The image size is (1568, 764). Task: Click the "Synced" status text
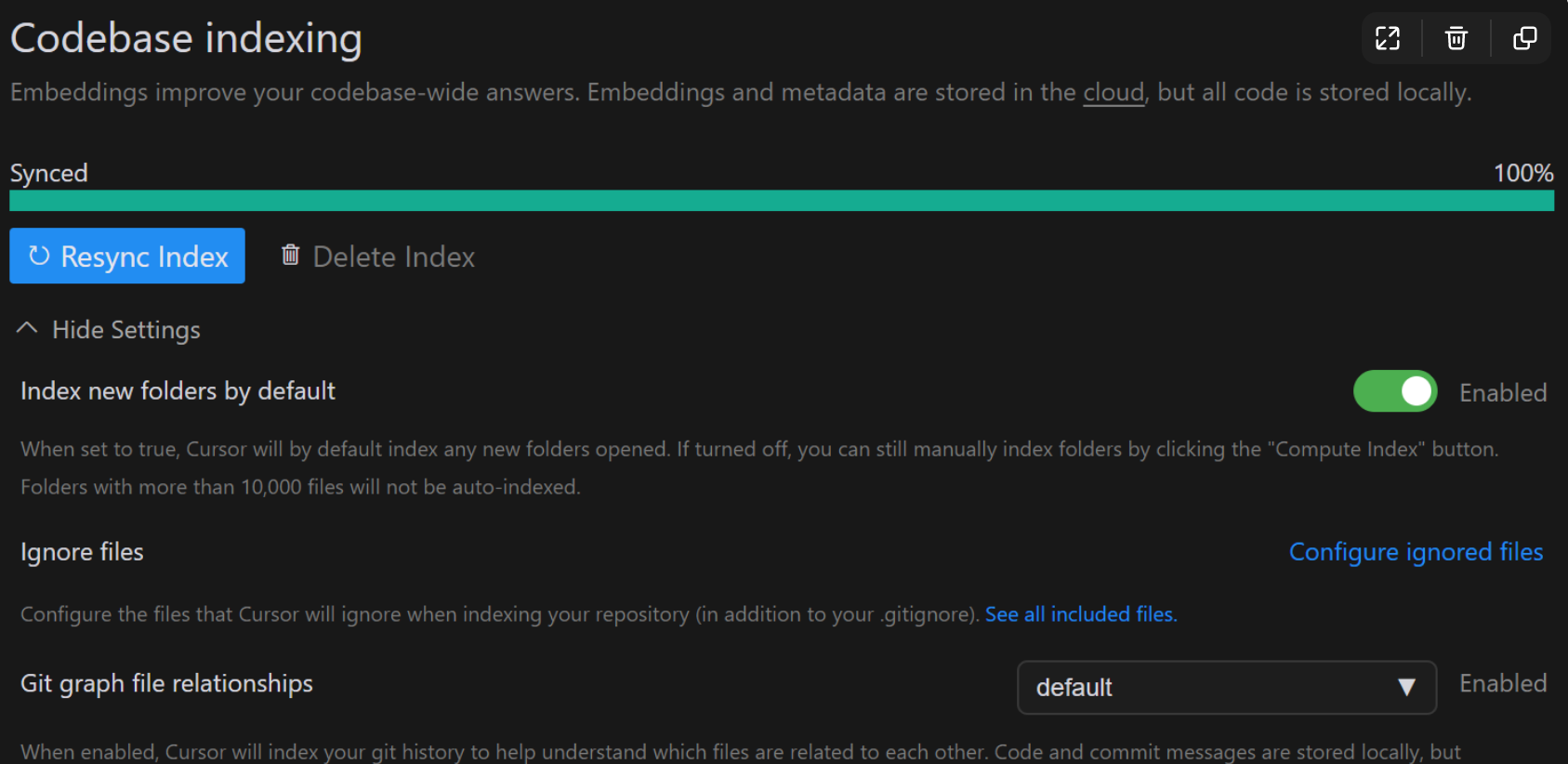tap(49, 173)
